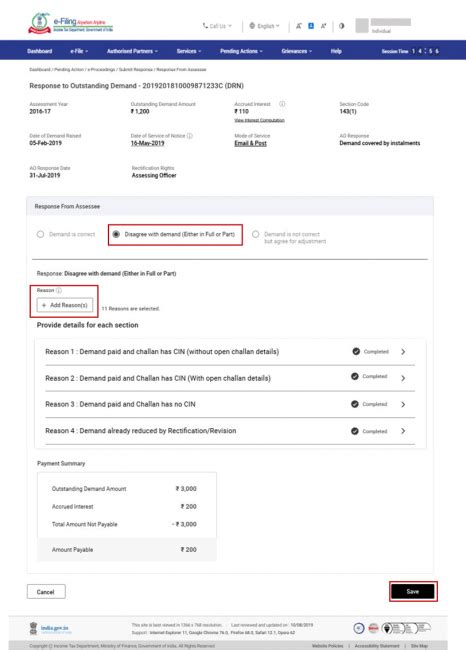Open Date of Service of Notice info icon
Viewport: 466px width, 650px height.
tap(189, 136)
